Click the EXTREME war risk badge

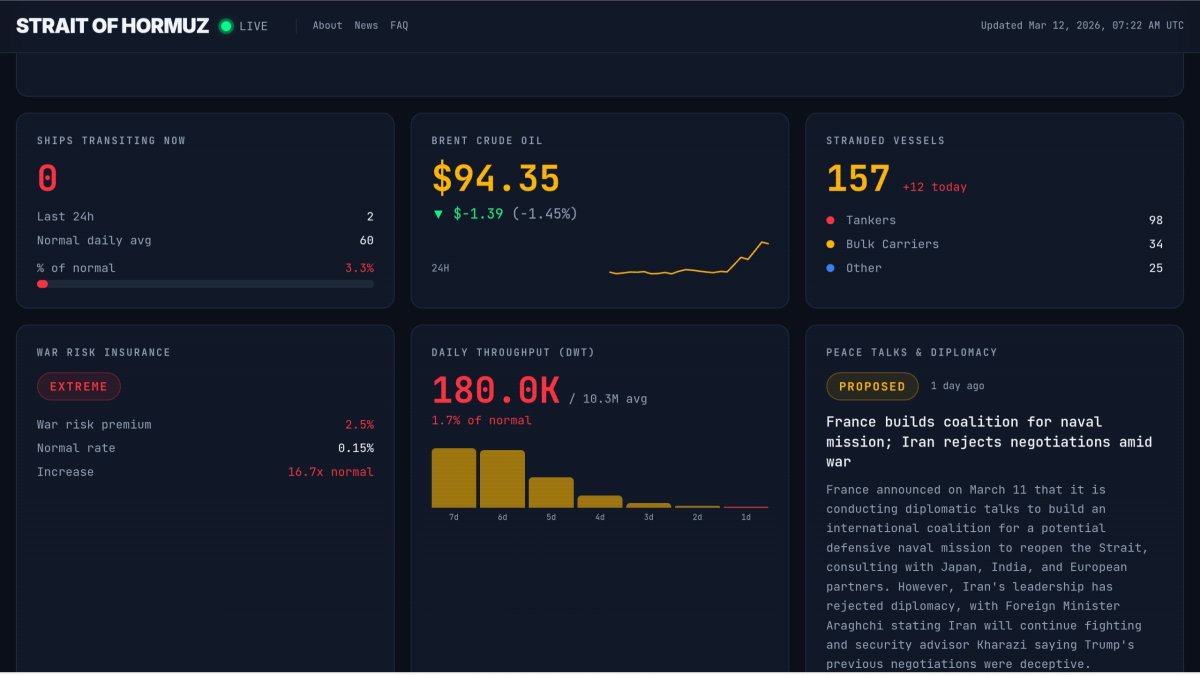(79, 387)
